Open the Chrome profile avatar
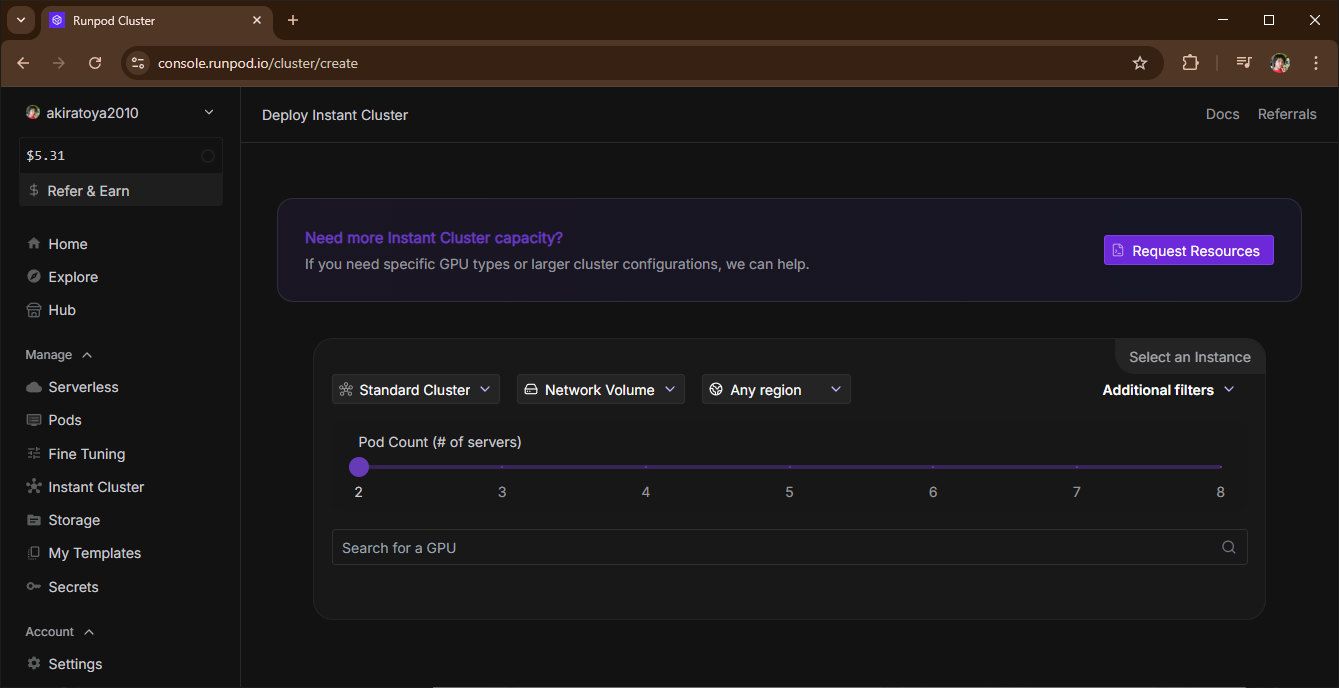The image size is (1339, 688). (1280, 63)
